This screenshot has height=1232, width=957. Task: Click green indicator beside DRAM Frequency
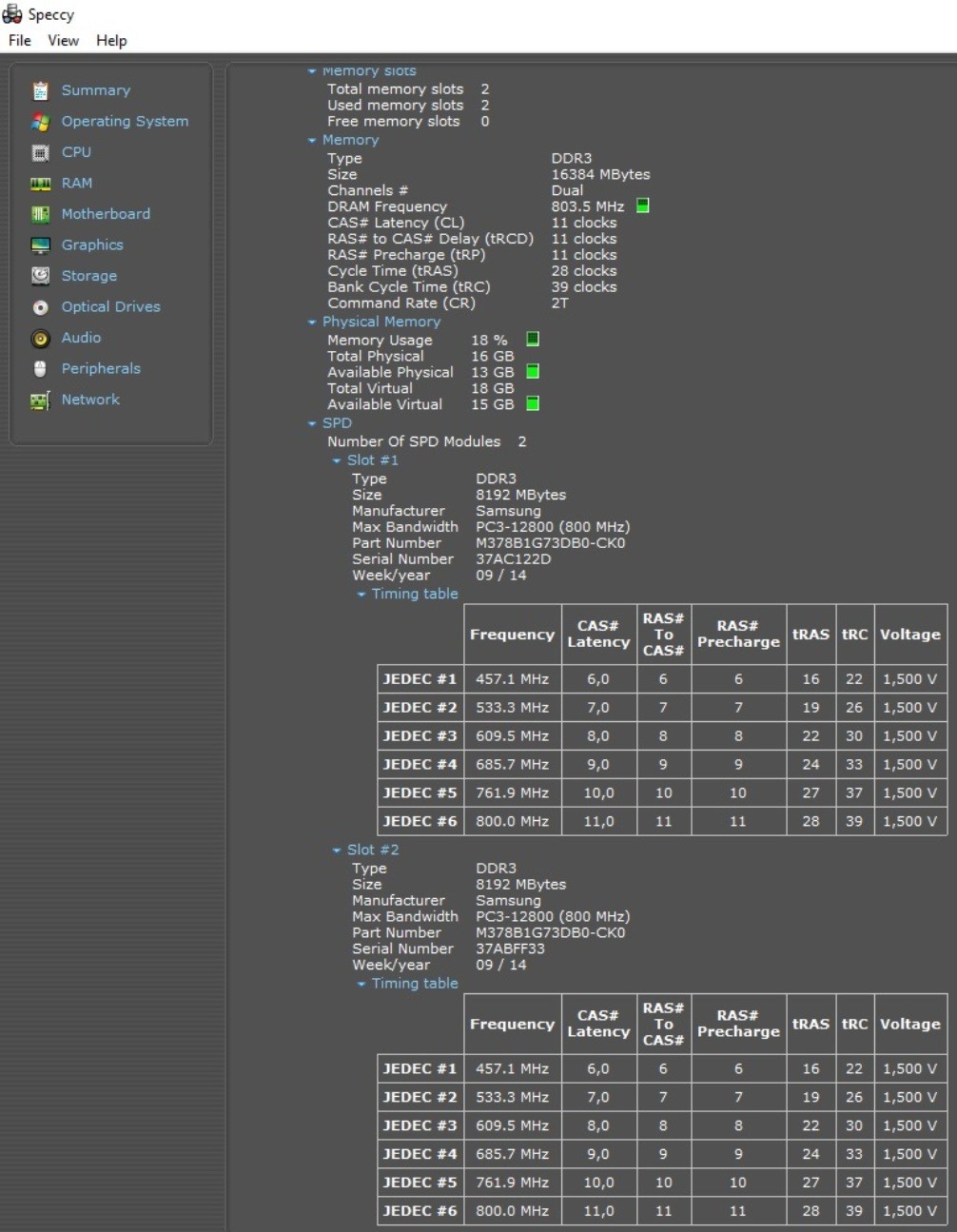click(x=643, y=205)
